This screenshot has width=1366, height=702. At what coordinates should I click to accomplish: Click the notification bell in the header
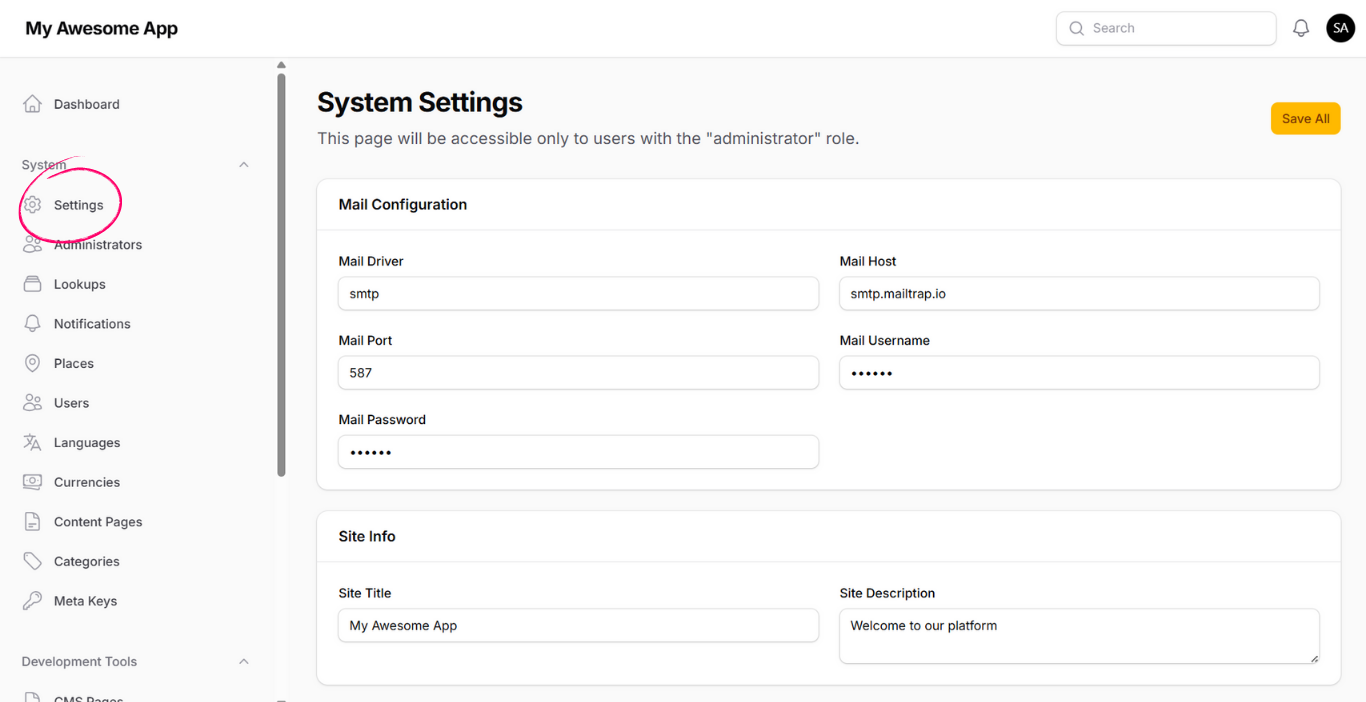coord(1301,27)
